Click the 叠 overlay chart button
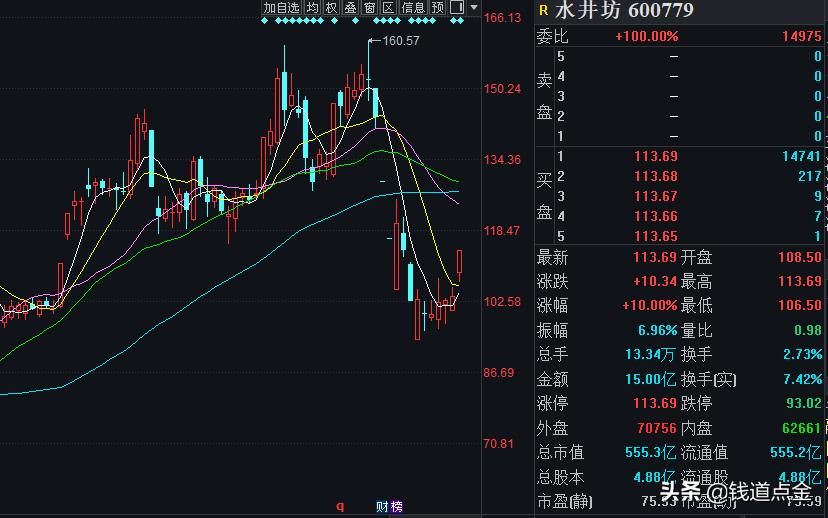This screenshot has height=518, width=828. [350, 7]
